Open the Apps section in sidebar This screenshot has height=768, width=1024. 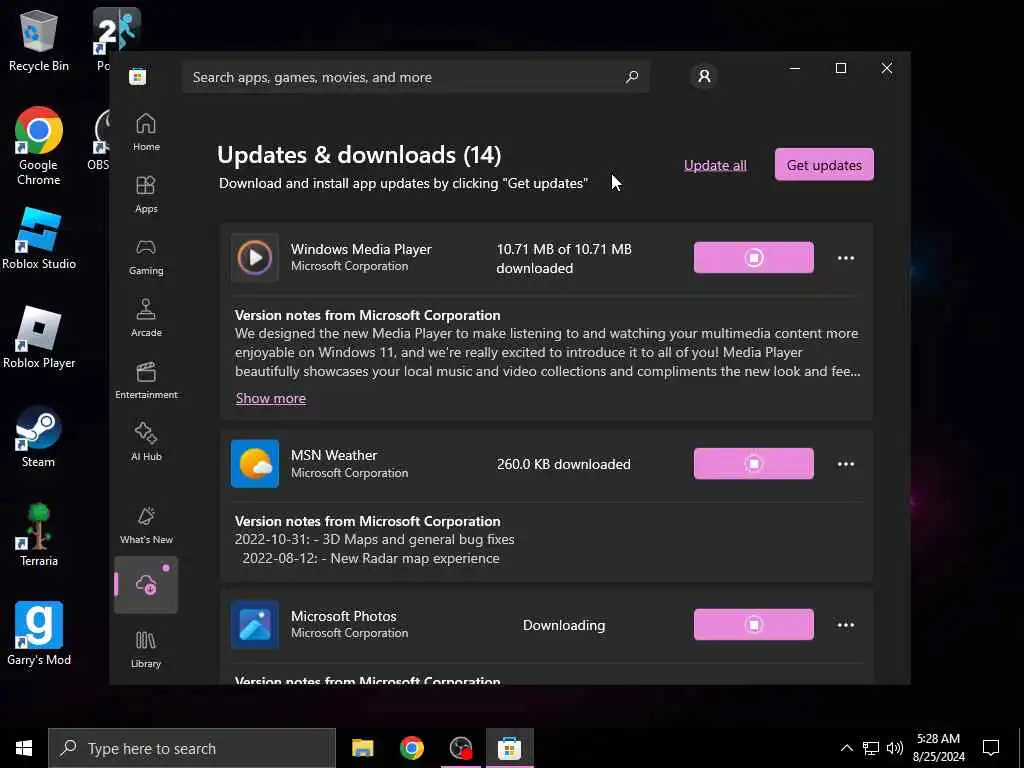coord(146,194)
